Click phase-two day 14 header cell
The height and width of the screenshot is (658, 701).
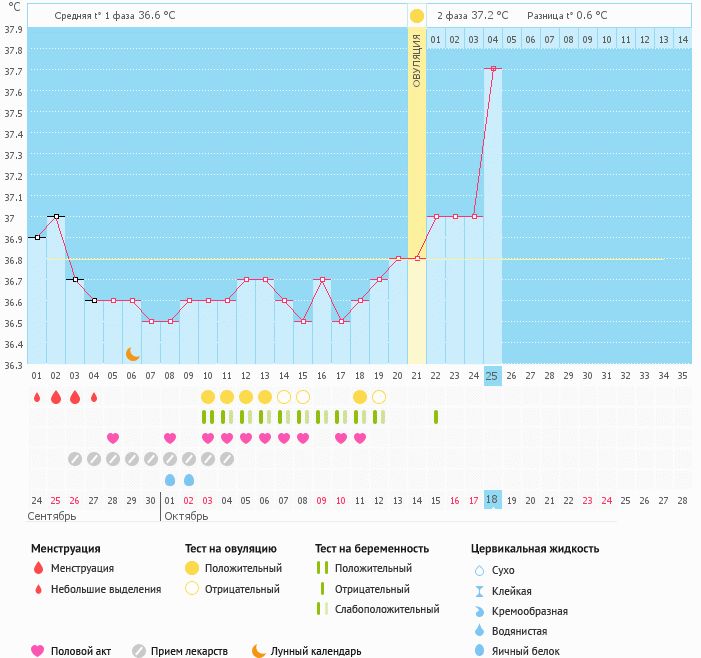(x=683, y=39)
